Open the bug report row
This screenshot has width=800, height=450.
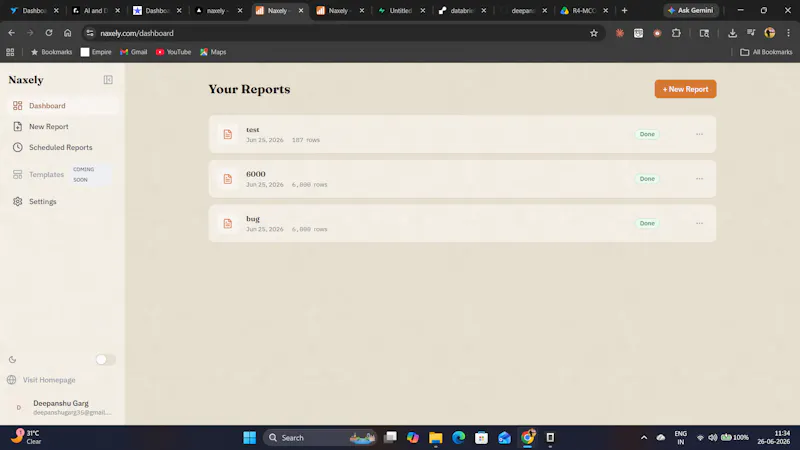[x=462, y=223]
